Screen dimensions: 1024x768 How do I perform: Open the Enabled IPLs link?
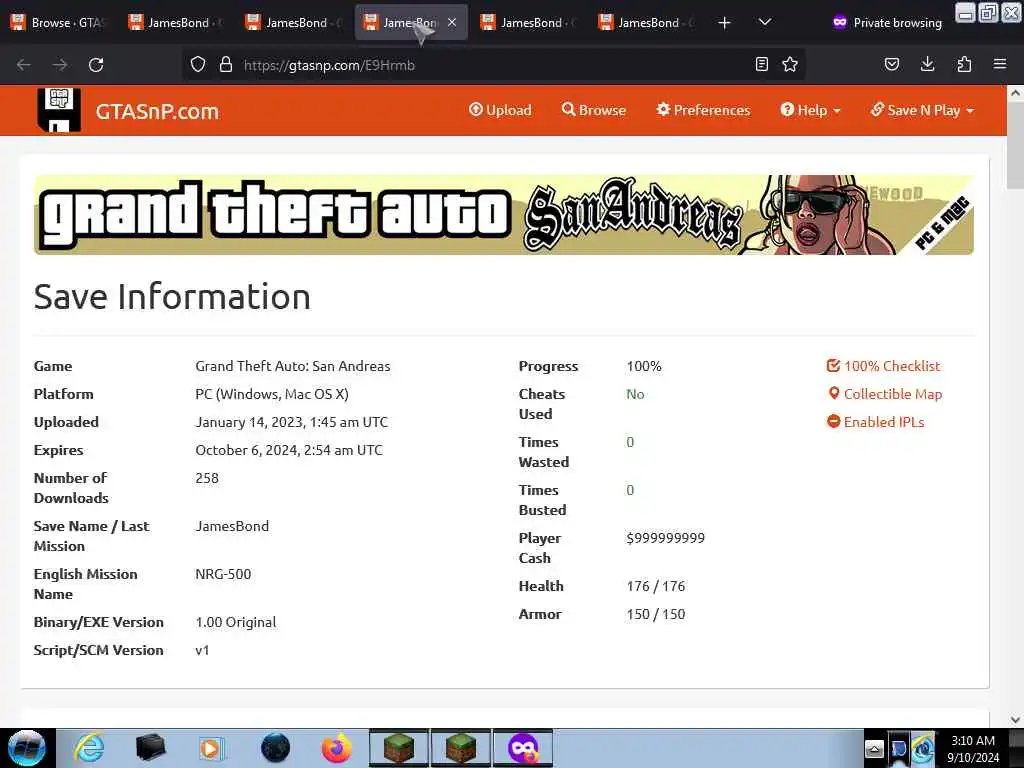tap(876, 422)
